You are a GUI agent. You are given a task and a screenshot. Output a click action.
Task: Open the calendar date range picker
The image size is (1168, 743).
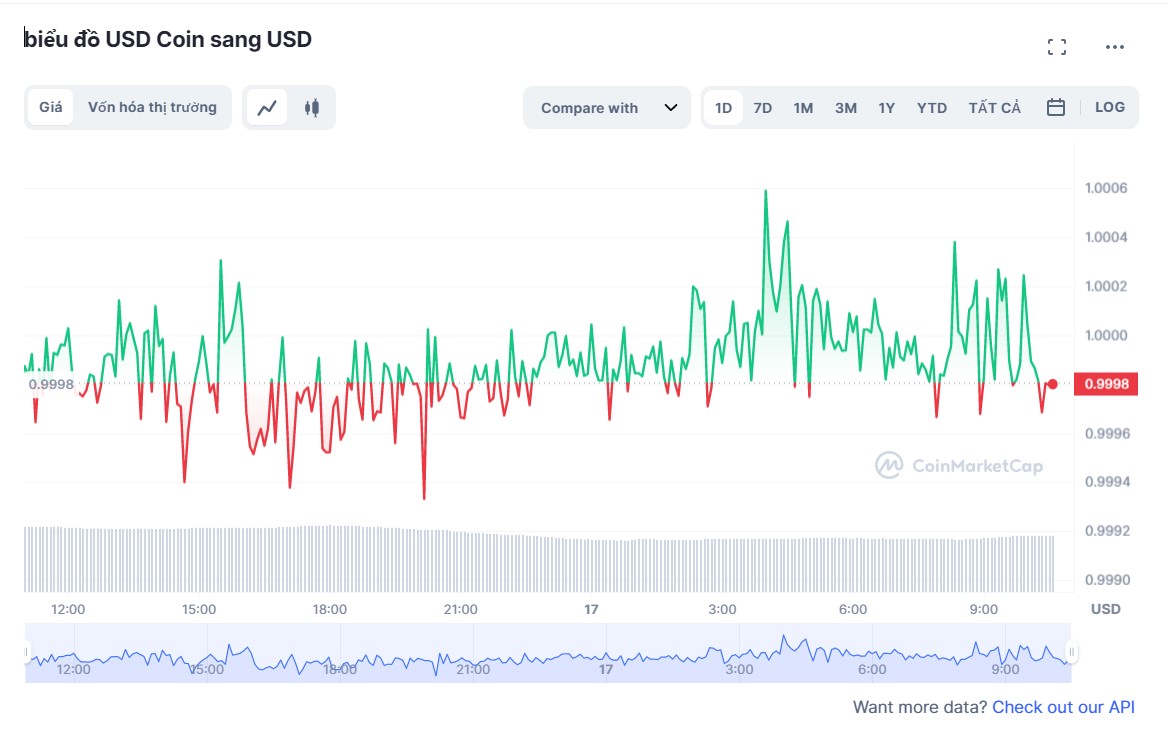click(1055, 108)
